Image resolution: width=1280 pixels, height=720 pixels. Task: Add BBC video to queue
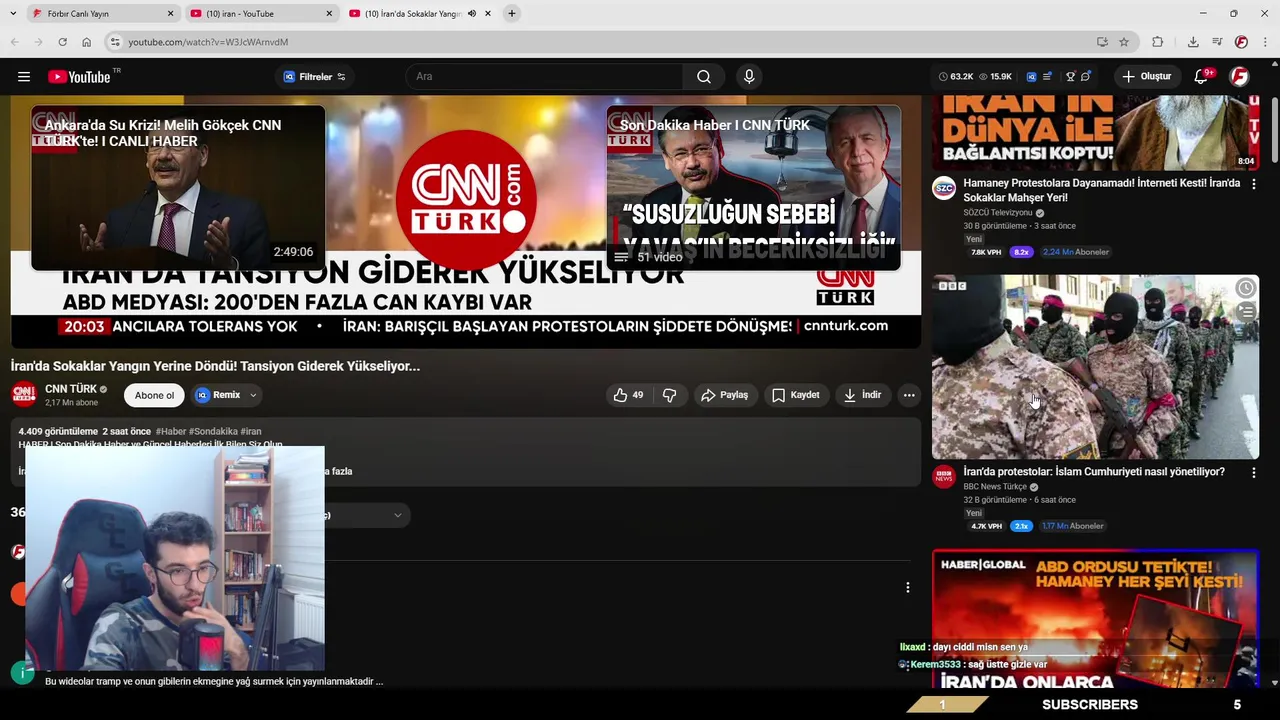coord(1245,312)
